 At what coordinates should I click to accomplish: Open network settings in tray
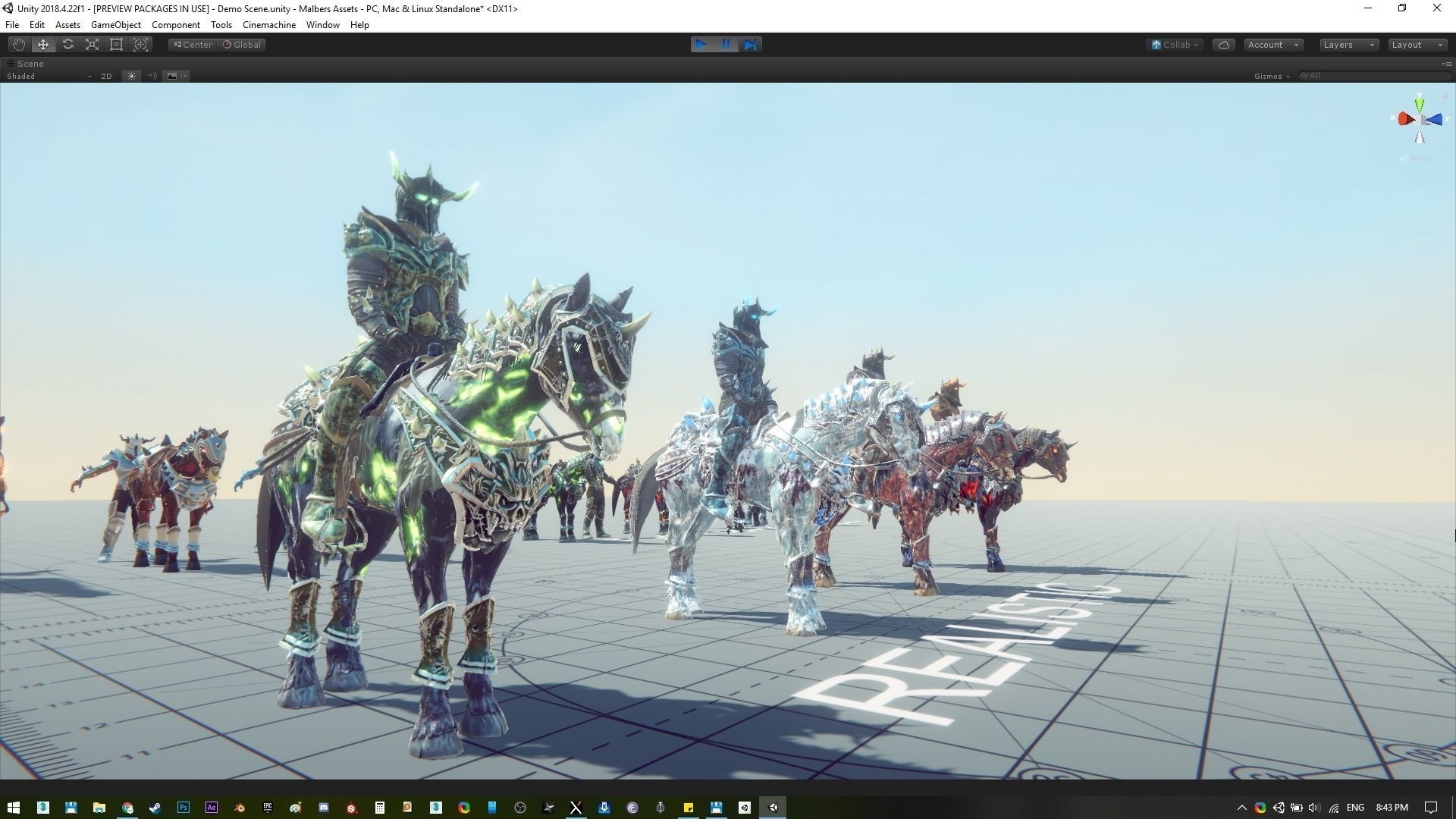pyautogui.click(x=1333, y=808)
